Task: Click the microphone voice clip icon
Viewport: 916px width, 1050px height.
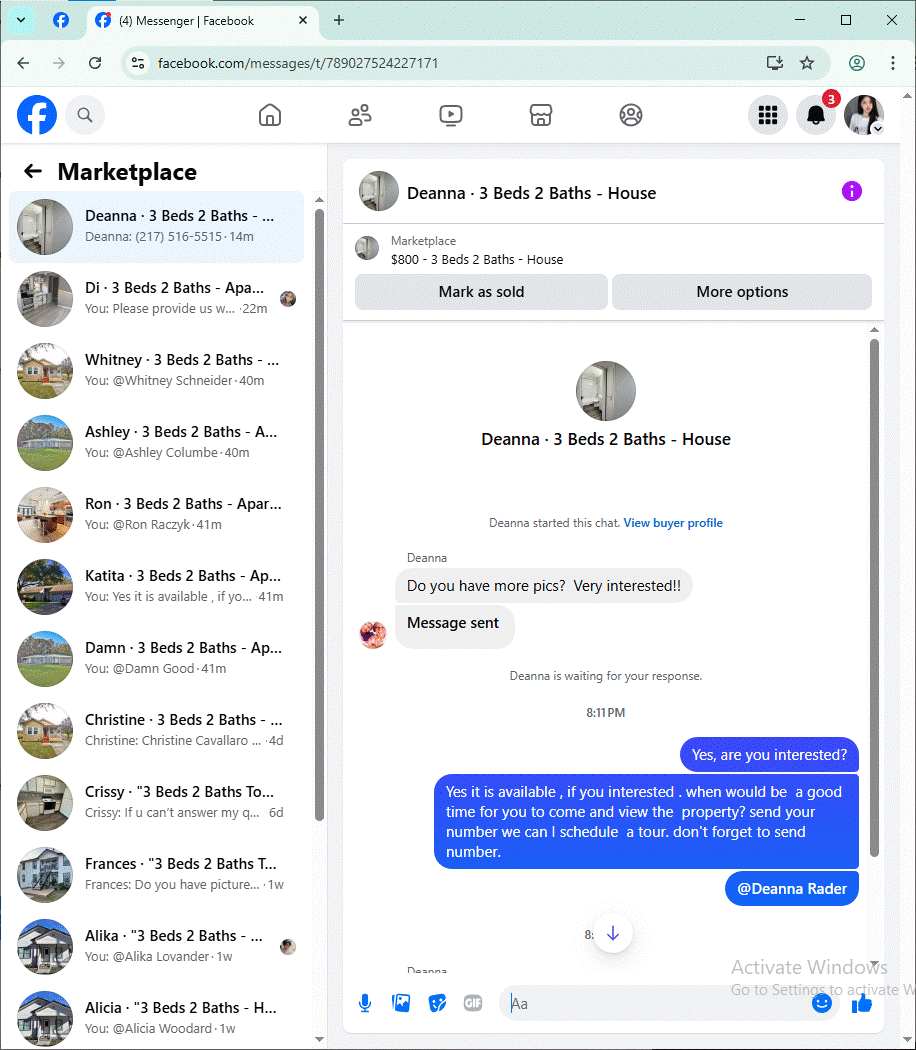Action: coord(365,1003)
